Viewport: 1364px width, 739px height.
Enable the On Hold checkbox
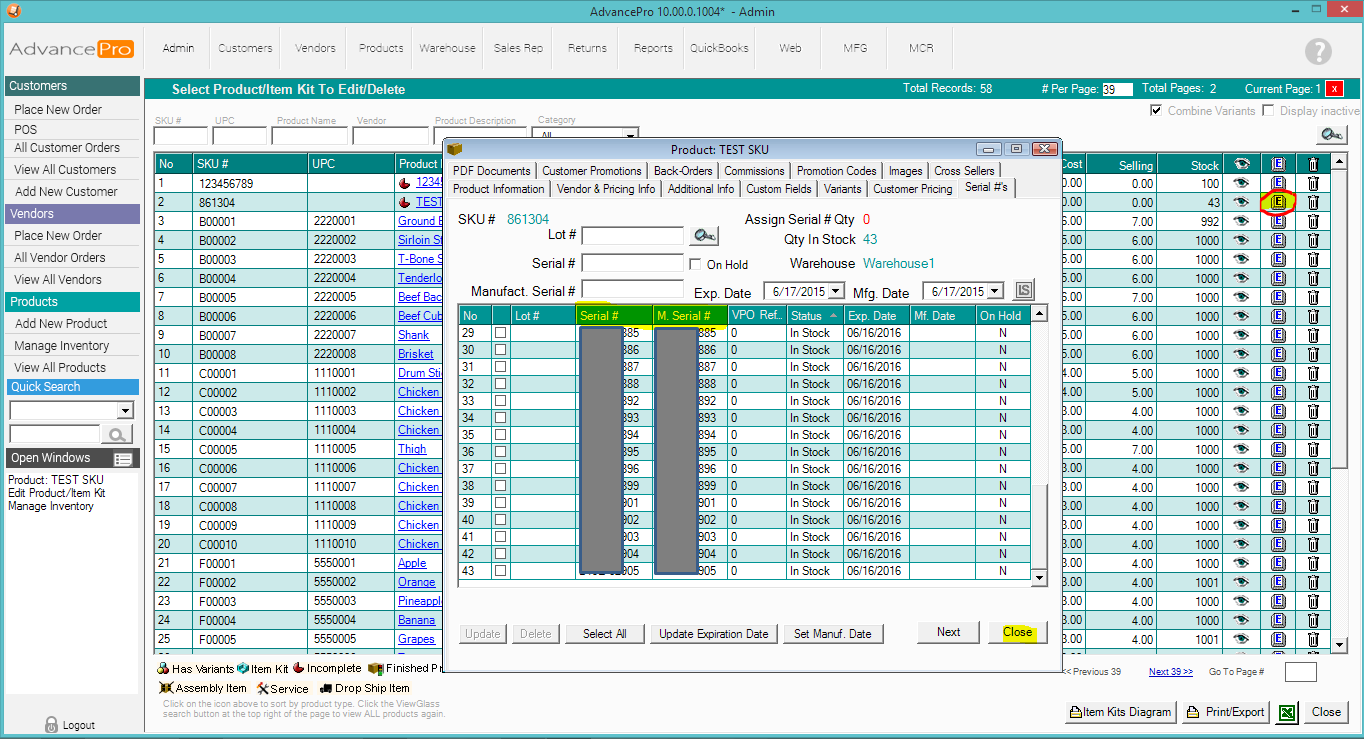(696, 264)
